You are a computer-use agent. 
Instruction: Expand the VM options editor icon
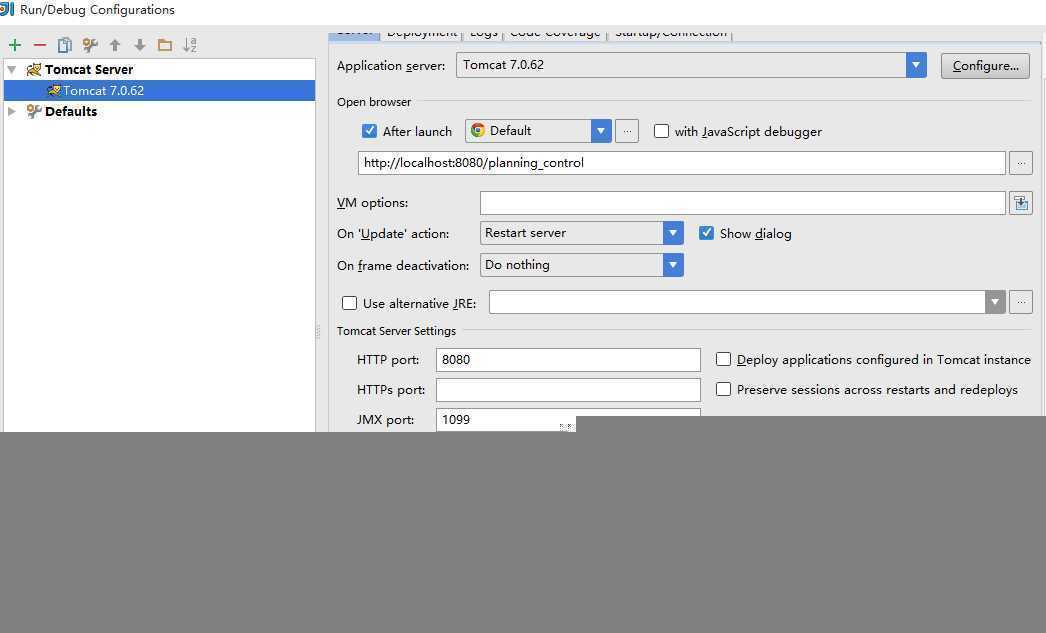coord(1021,203)
